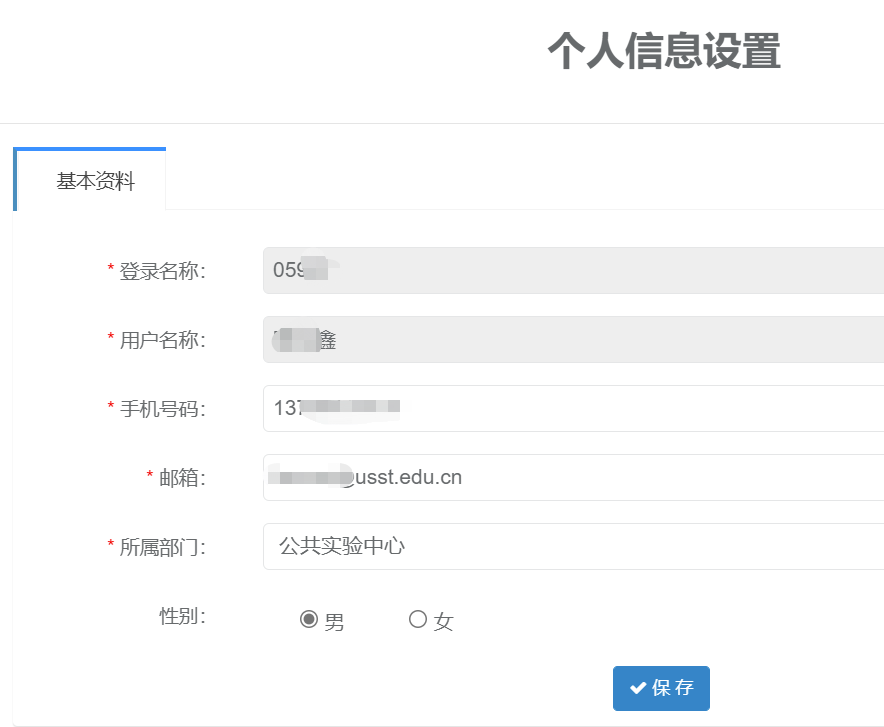This screenshot has height=727, width=884.
Task: Click the checkmark icon in the save button
Action: click(x=637, y=688)
